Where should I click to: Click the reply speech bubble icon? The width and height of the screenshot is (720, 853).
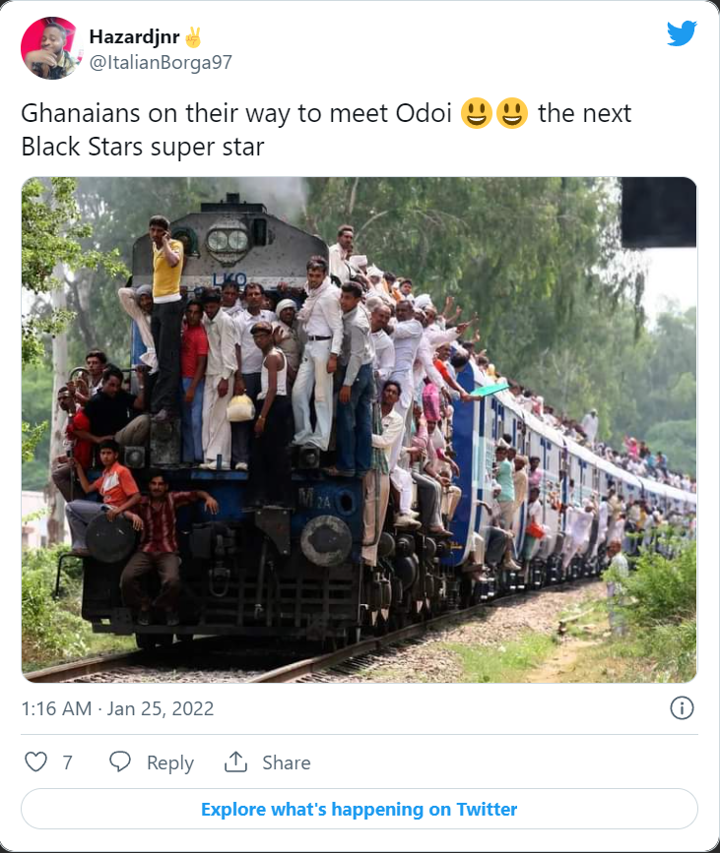(x=120, y=762)
